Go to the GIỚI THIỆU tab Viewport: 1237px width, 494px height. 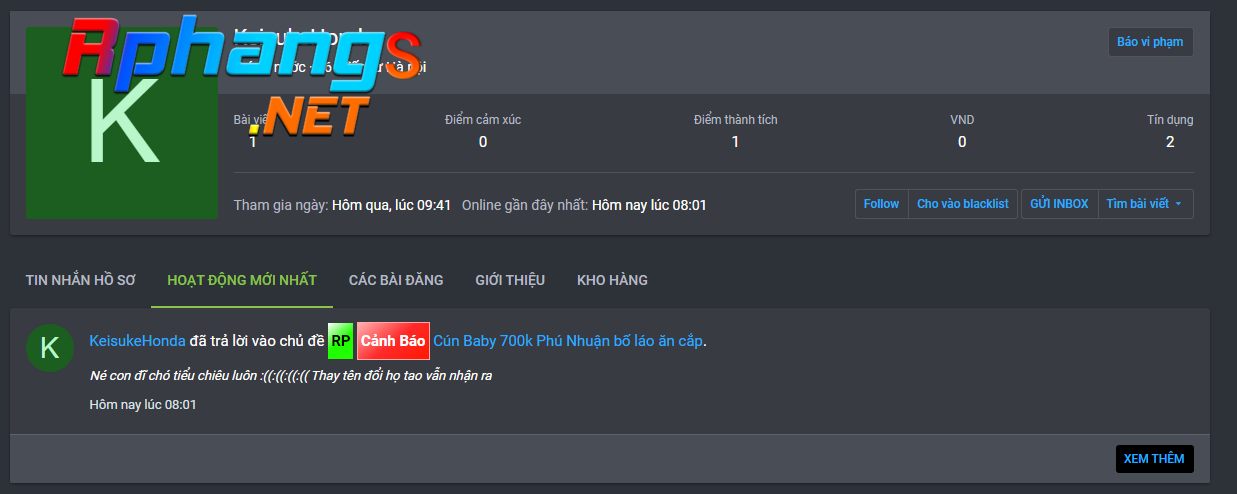coord(510,280)
